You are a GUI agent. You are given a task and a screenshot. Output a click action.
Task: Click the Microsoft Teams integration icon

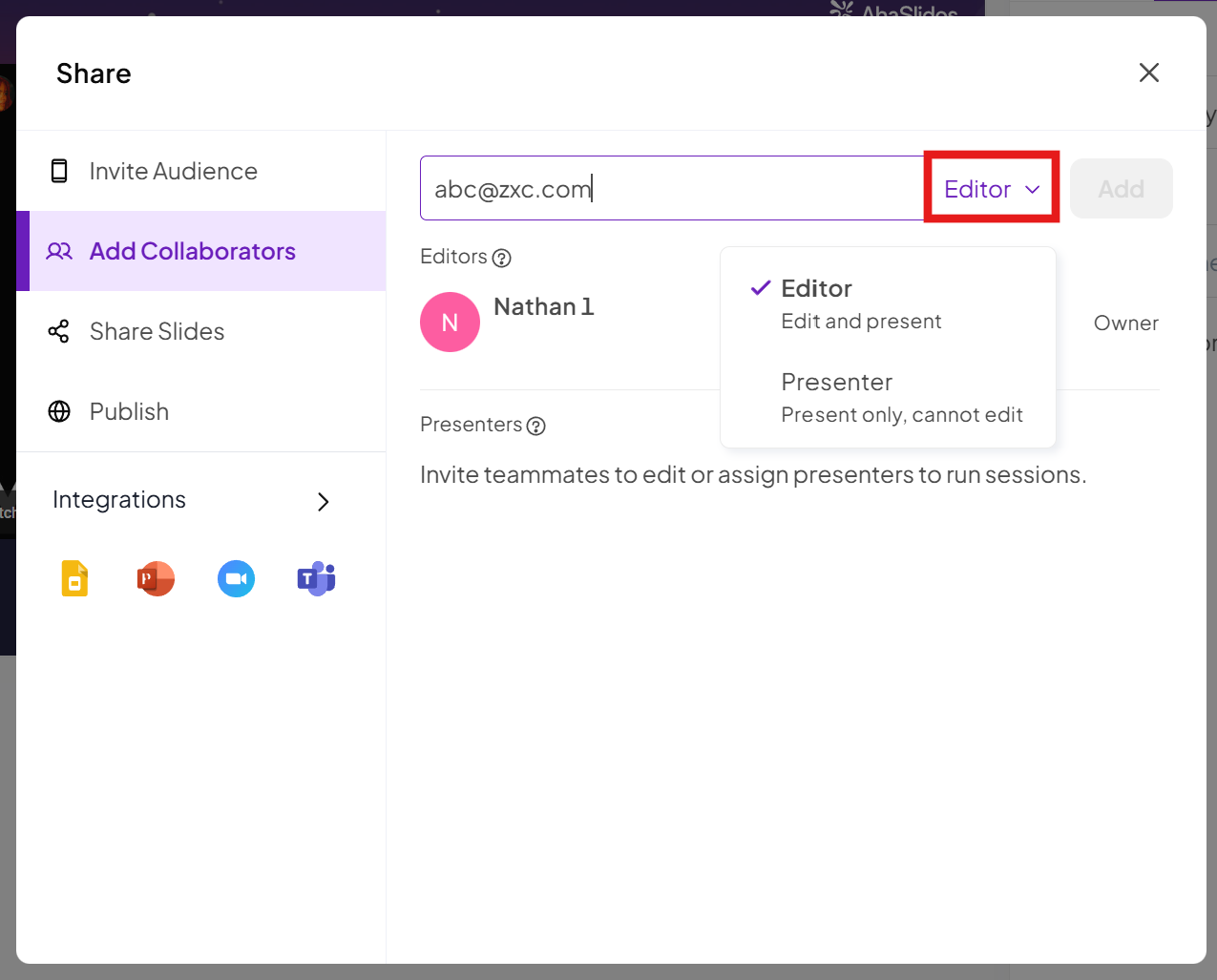click(316, 578)
